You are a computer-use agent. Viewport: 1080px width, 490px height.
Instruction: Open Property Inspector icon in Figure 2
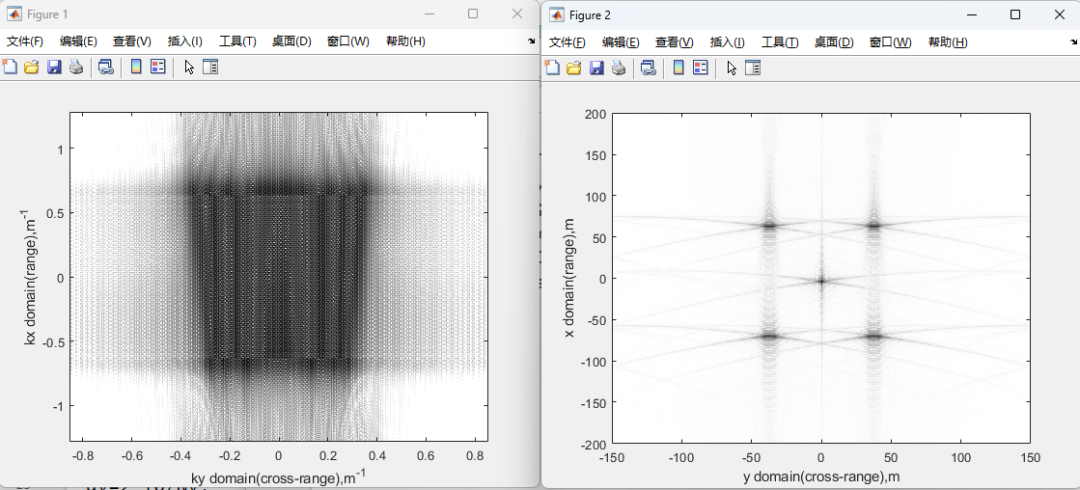point(753,67)
